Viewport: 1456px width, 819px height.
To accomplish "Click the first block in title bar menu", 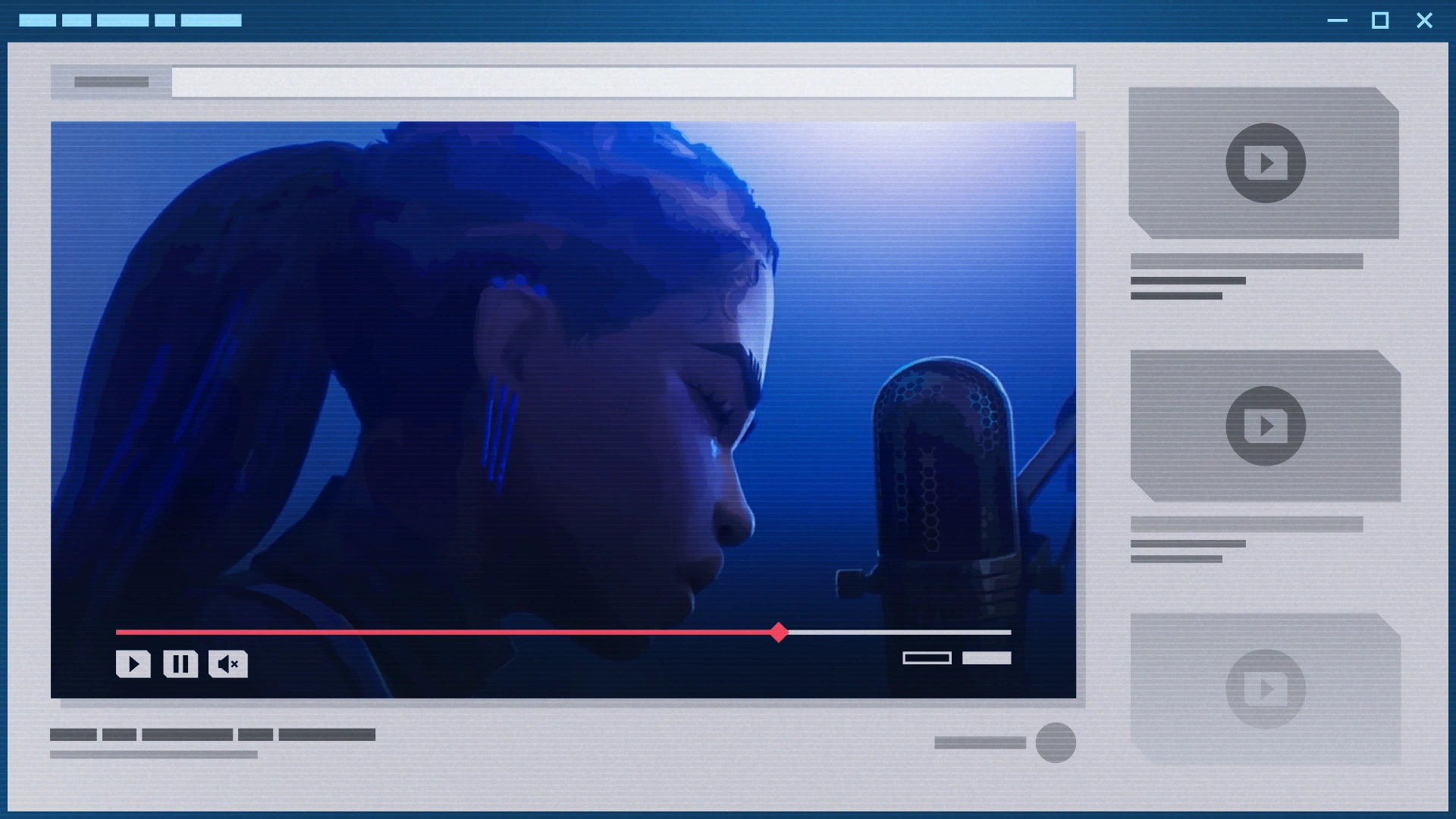I will point(37,20).
